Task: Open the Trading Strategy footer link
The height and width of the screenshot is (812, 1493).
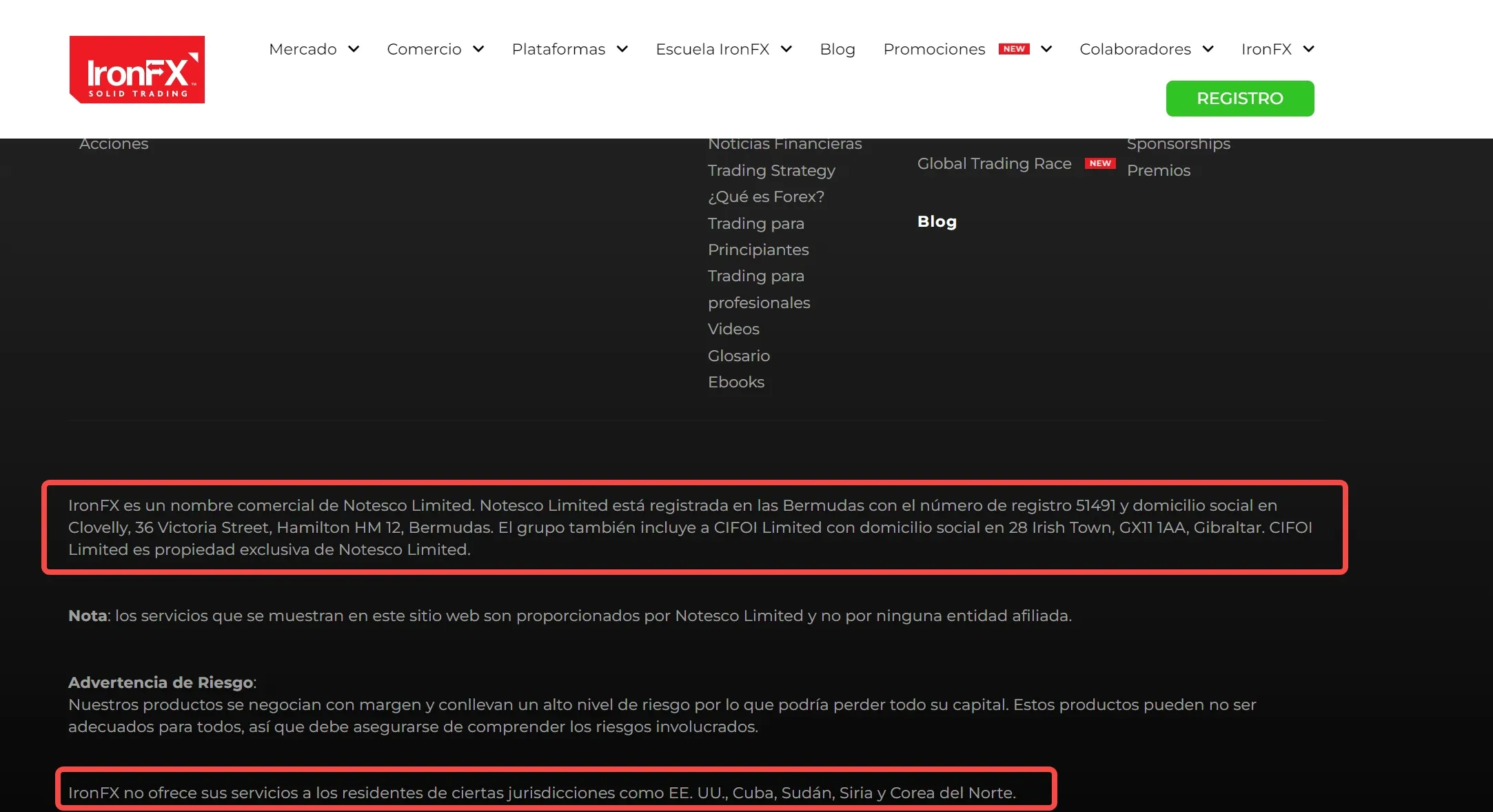Action: pyautogui.click(x=771, y=170)
